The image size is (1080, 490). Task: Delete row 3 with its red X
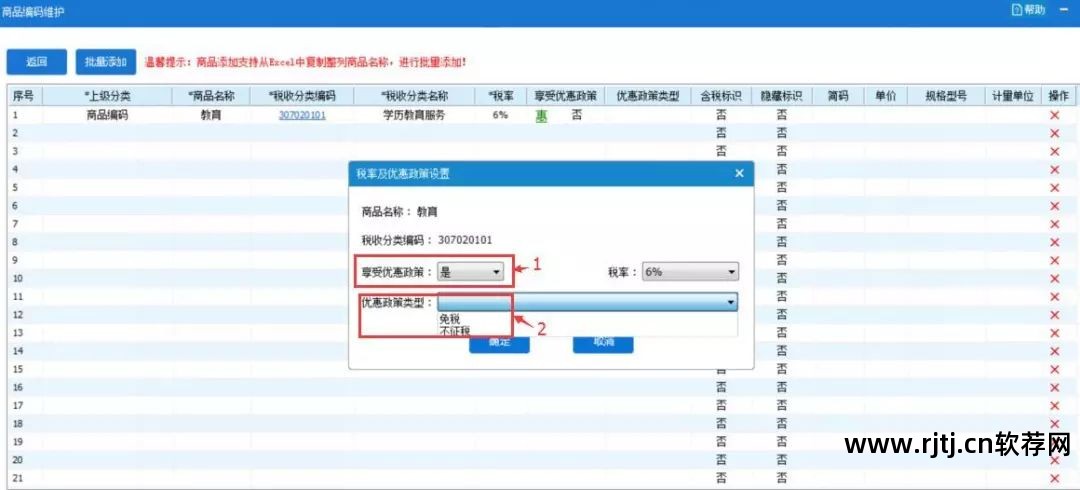point(1054,151)
